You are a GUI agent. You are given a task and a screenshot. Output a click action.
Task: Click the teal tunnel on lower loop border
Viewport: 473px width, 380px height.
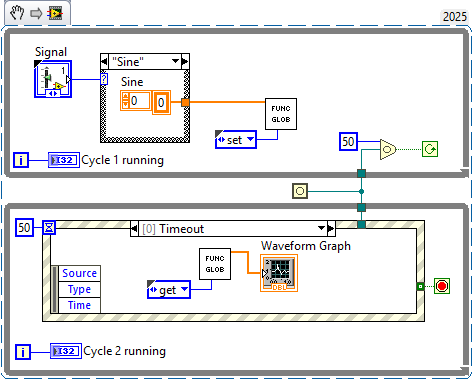click(x=361, y=208)
